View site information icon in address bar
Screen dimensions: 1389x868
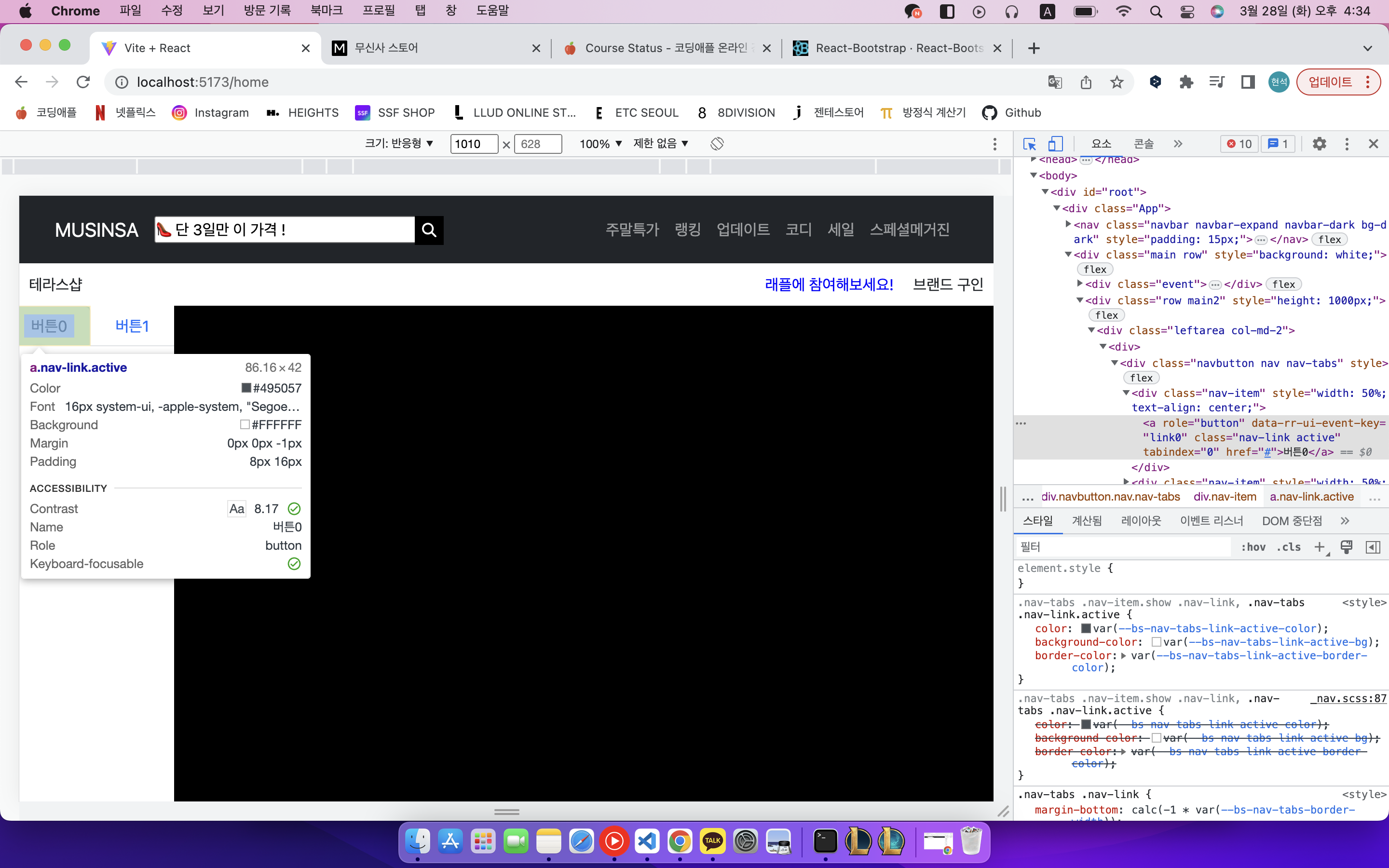122,82
